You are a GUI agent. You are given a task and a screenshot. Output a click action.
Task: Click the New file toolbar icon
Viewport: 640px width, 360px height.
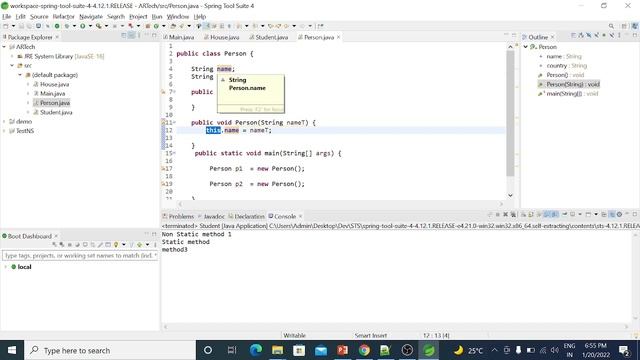pos(5,26)
